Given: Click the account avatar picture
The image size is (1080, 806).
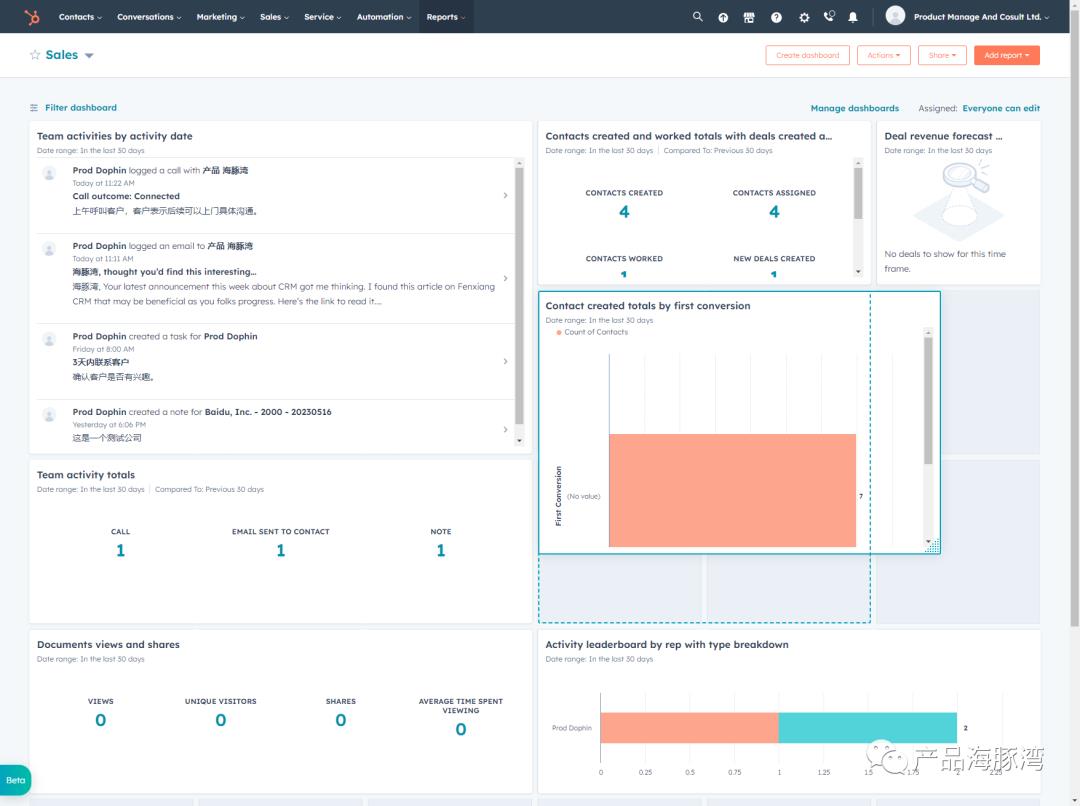Looking at the screenshot, I should pyautogui.click(x=895, y=16).
